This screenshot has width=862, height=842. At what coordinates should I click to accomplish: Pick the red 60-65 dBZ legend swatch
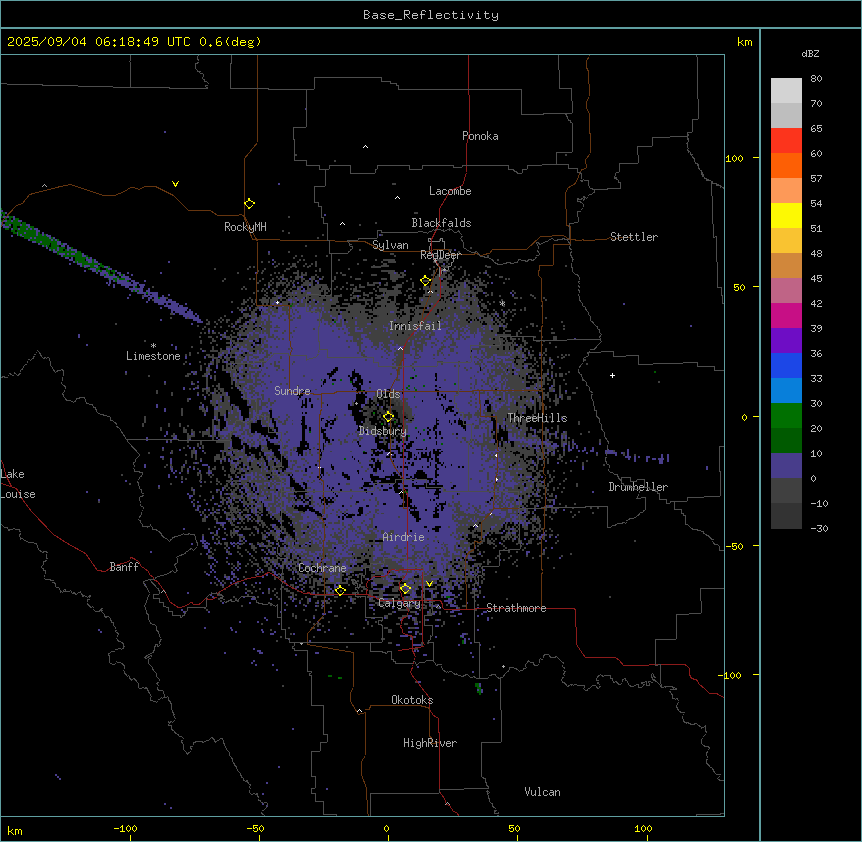786,140
